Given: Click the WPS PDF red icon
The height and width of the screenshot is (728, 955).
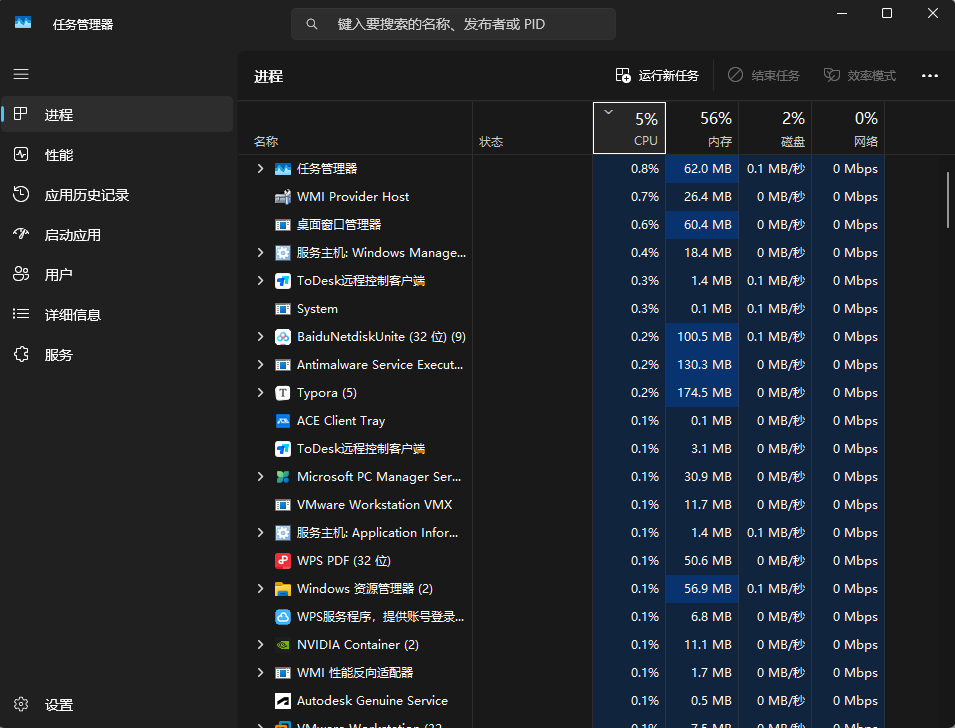Looking at the screenshot, I should click(283, 560).
